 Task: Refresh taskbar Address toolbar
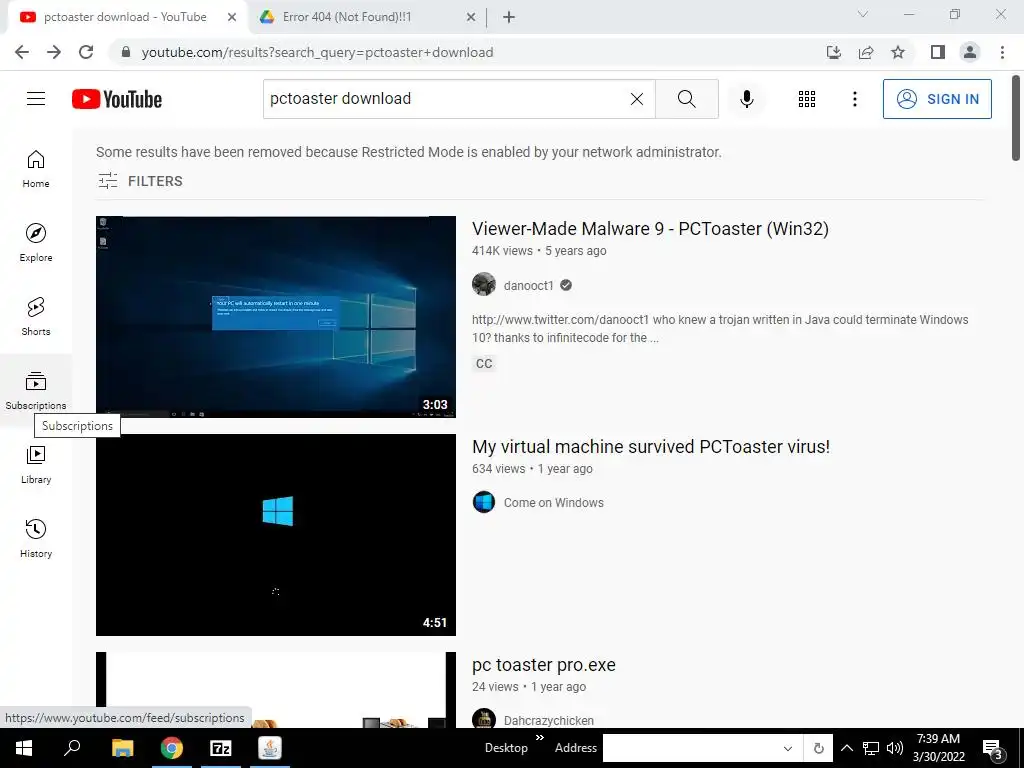[x=818, y=748]
